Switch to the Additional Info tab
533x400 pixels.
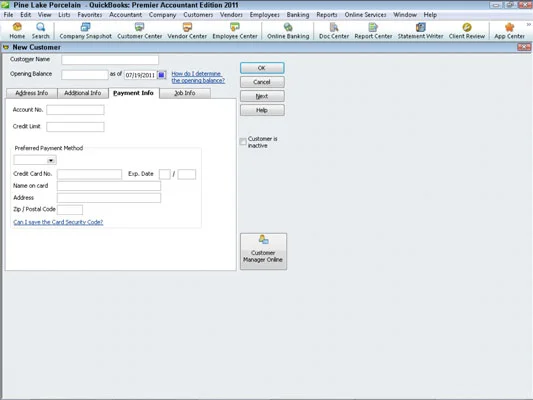point(83,93)
